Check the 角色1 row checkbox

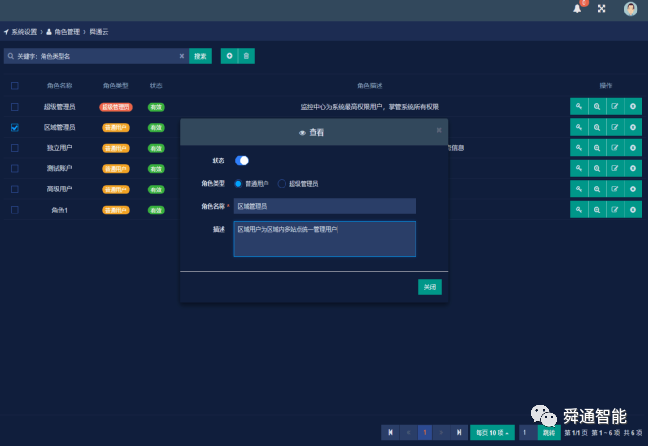[14, 210]
